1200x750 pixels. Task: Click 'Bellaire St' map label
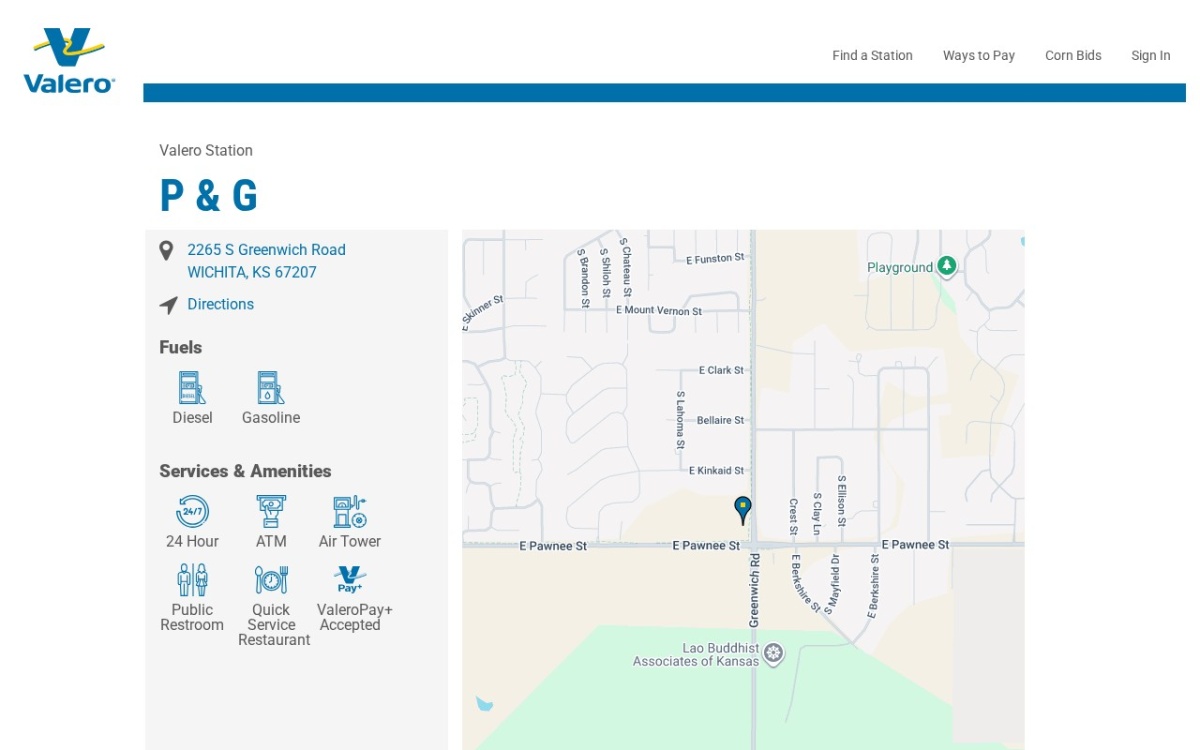tap(720, 420)
